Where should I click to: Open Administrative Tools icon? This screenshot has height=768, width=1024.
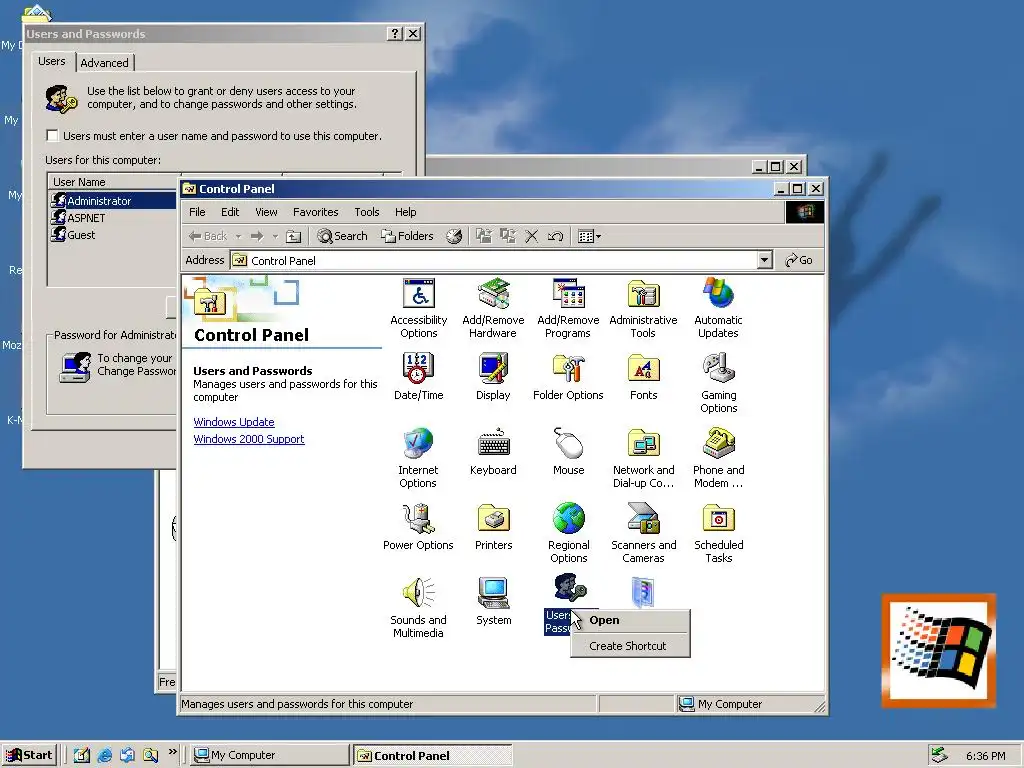tap(643, 309)
